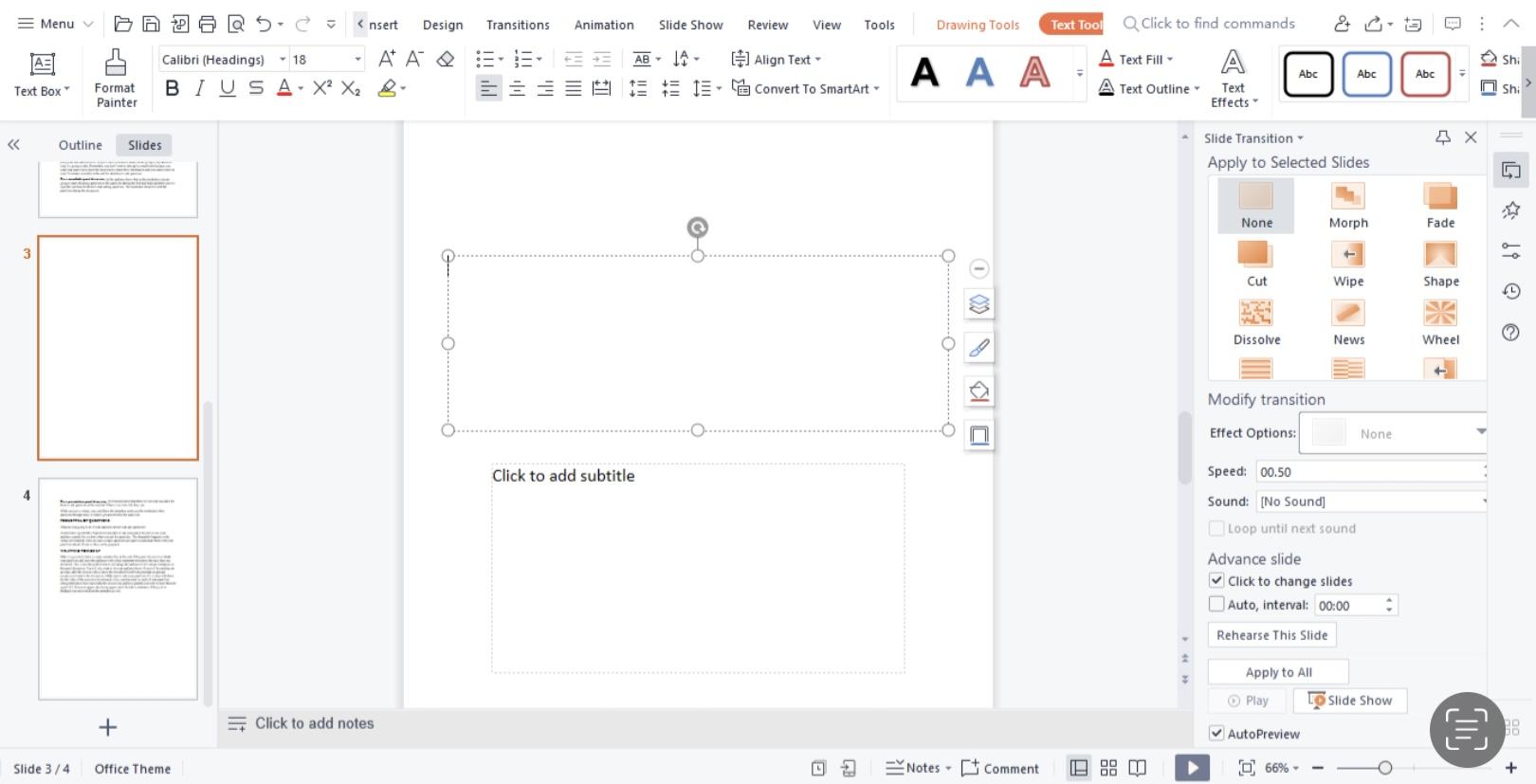1536x784 pixels.
Task: Add a new slide with plus icon
Action: (x=108, y=727)
